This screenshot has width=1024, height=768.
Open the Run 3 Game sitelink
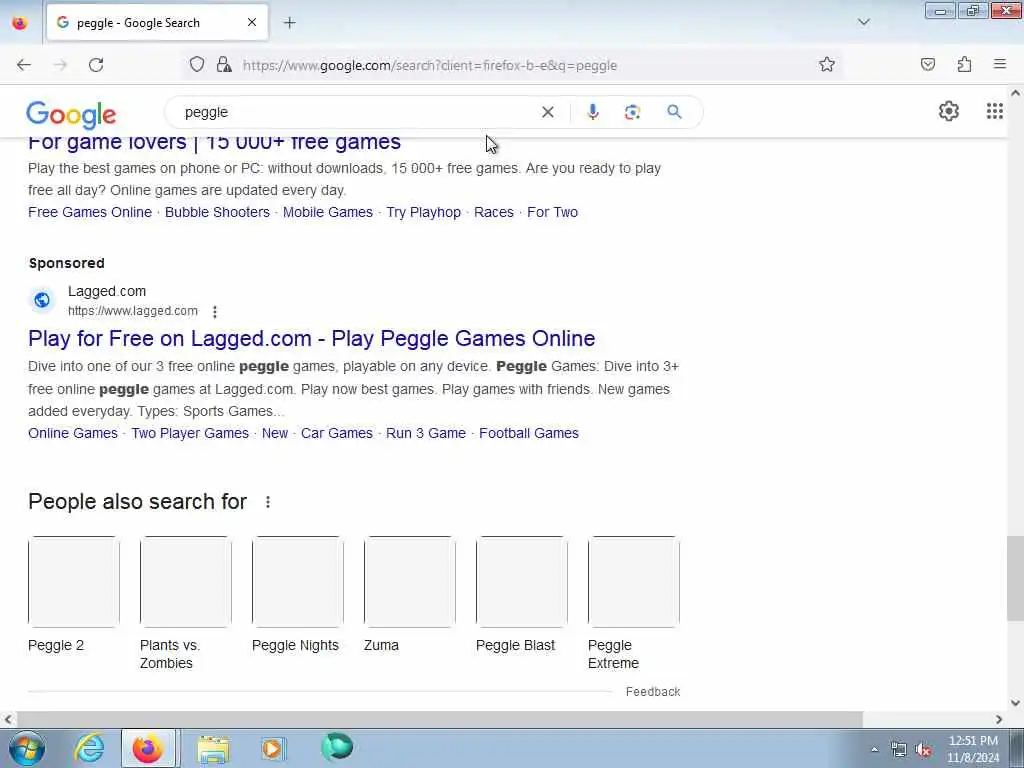426,434
